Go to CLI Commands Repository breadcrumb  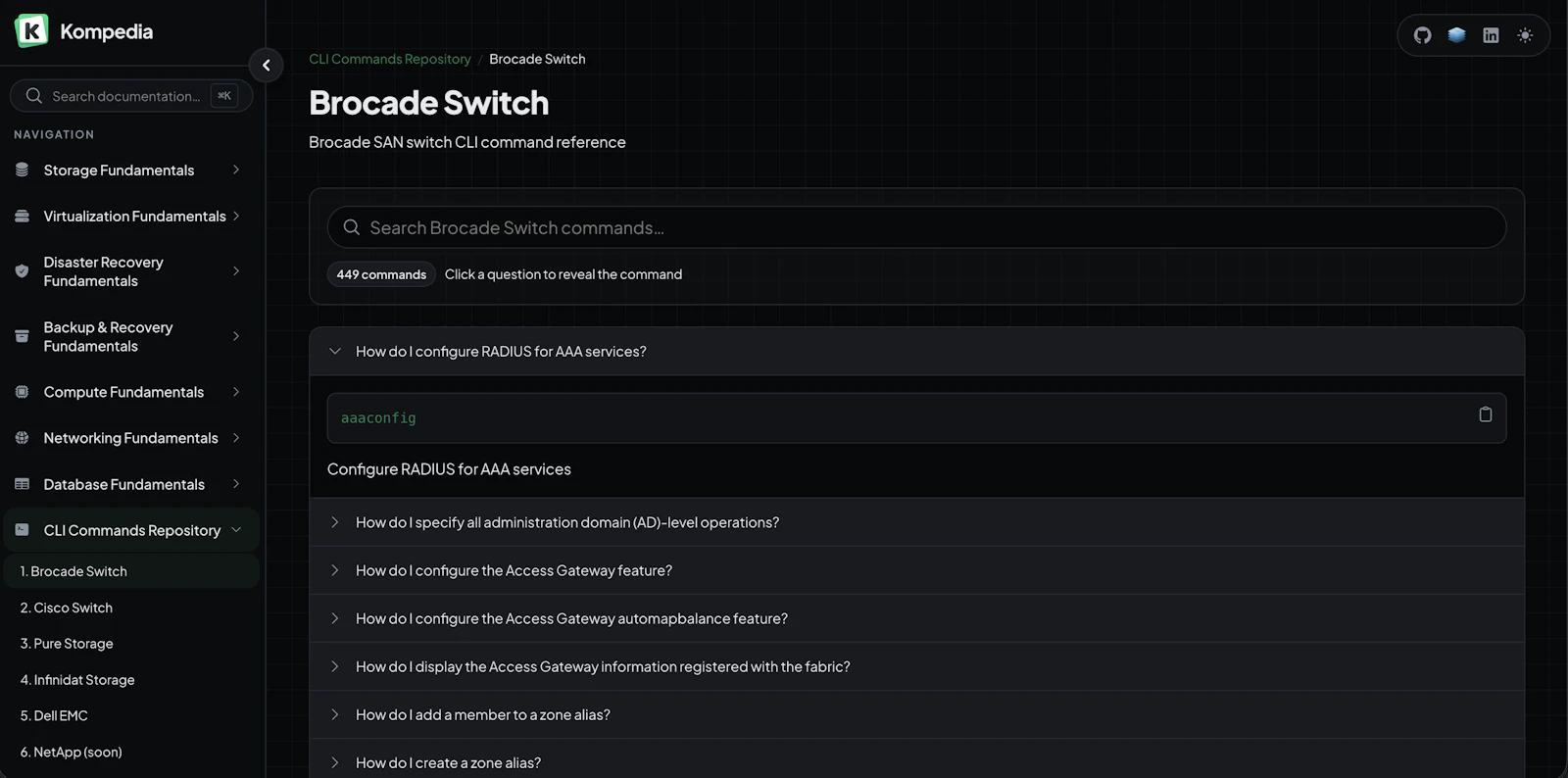390,59
